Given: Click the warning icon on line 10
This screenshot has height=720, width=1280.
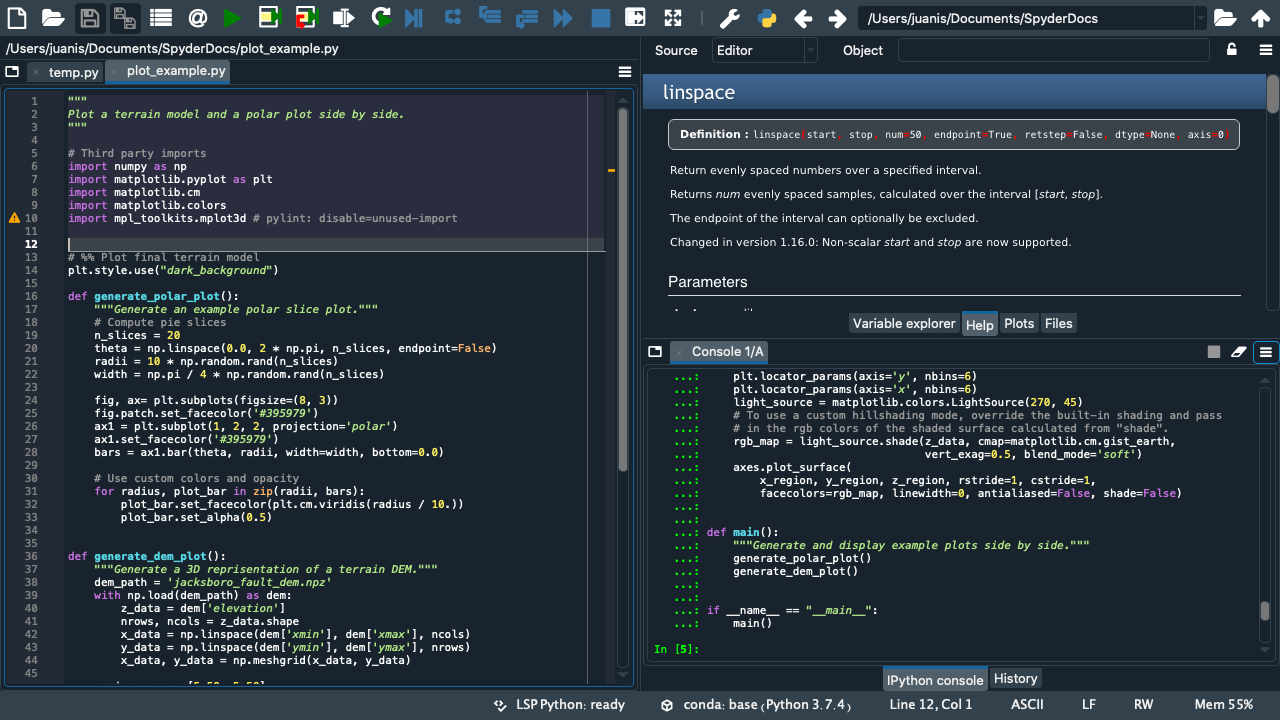Looking at the screenshot, I should 14,218.
